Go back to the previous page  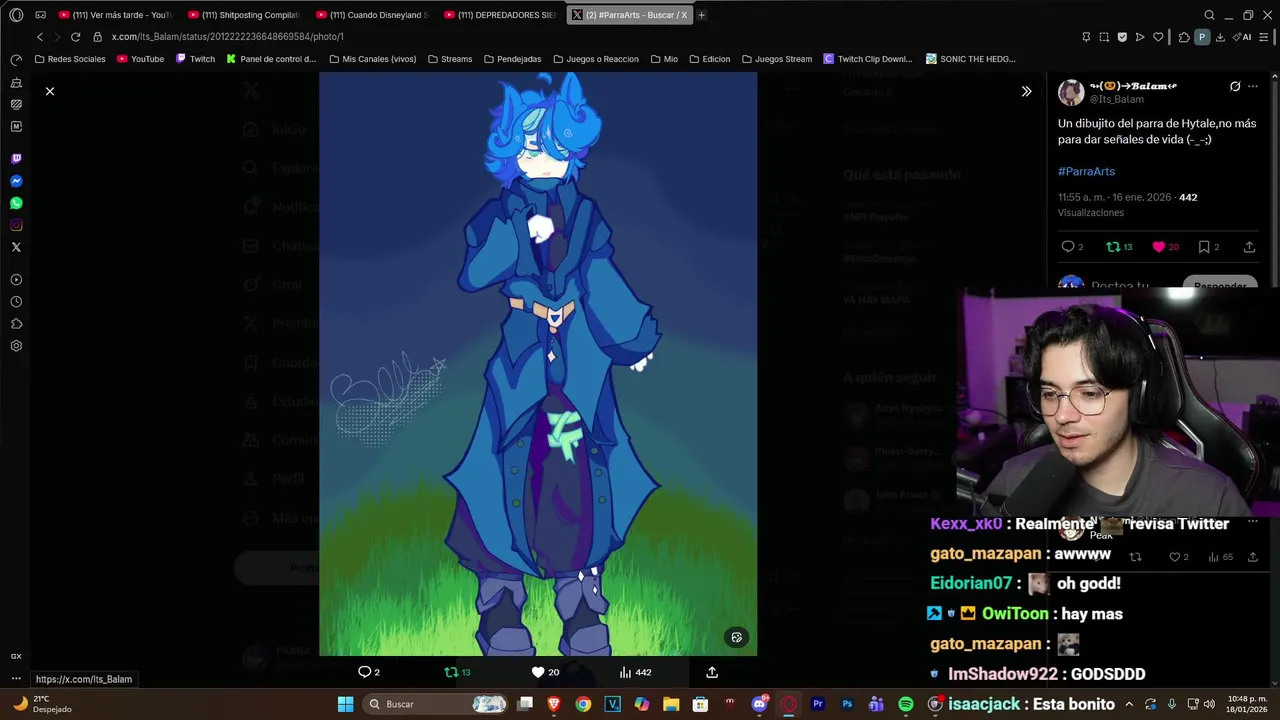click(40, 37)
